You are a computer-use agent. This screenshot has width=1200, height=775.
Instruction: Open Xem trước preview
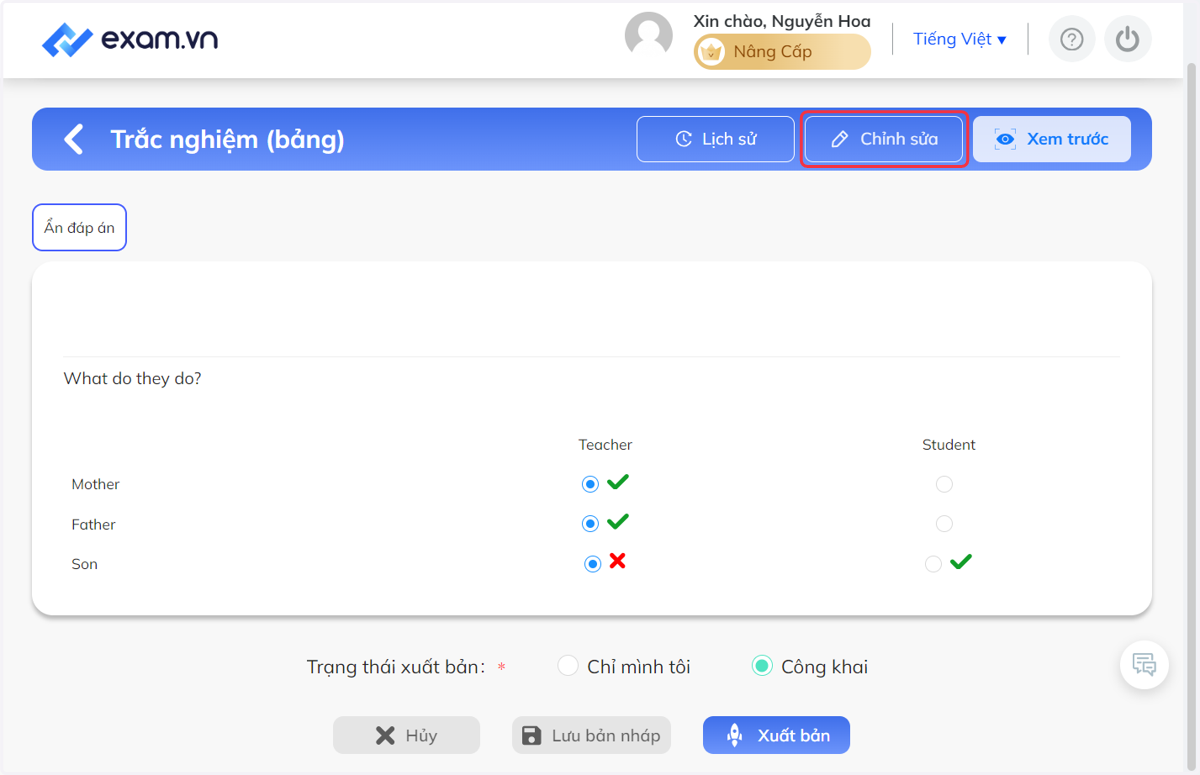pyautogui.click(x=1052, y=139)
